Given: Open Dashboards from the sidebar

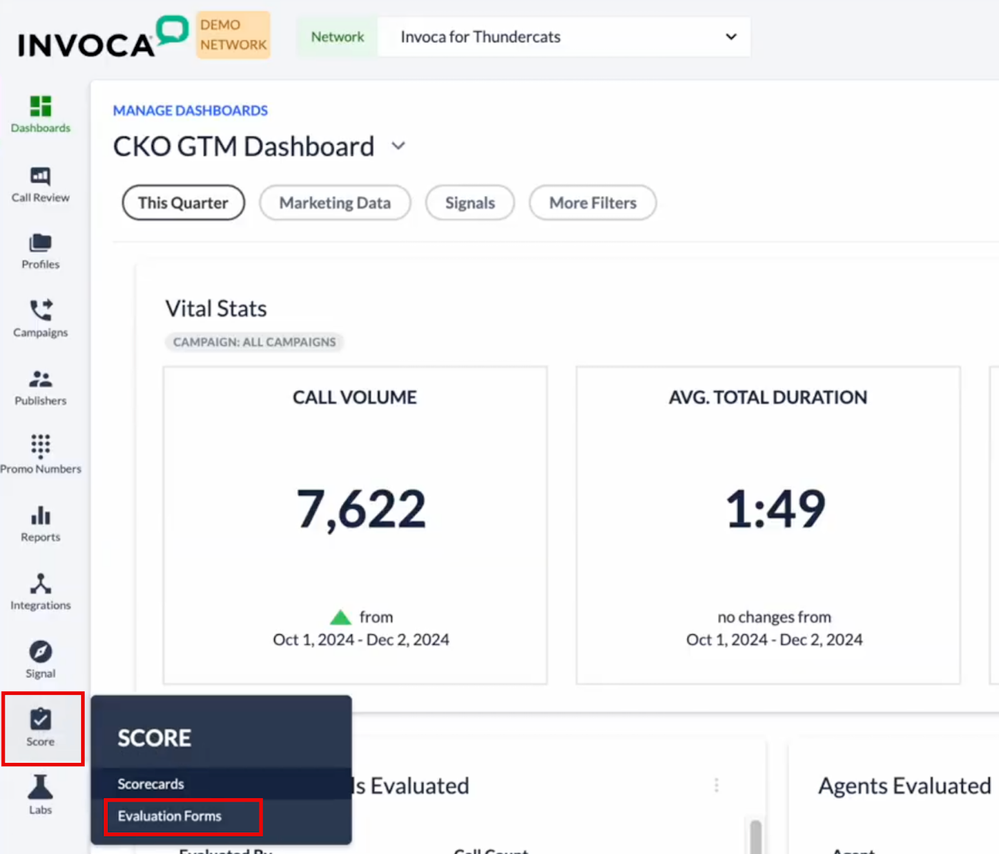Looking at the screenshot, I should 41,114.
